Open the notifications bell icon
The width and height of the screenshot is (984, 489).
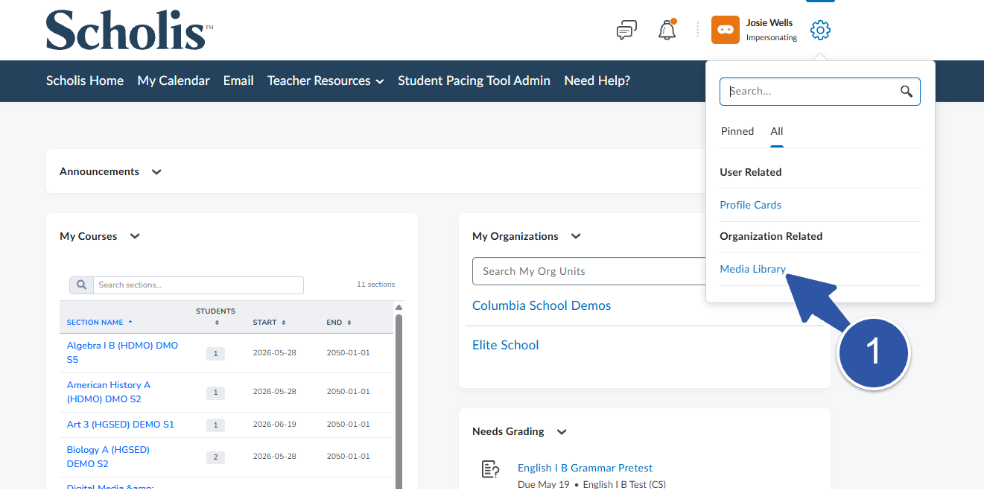click(x=667, y=30)
